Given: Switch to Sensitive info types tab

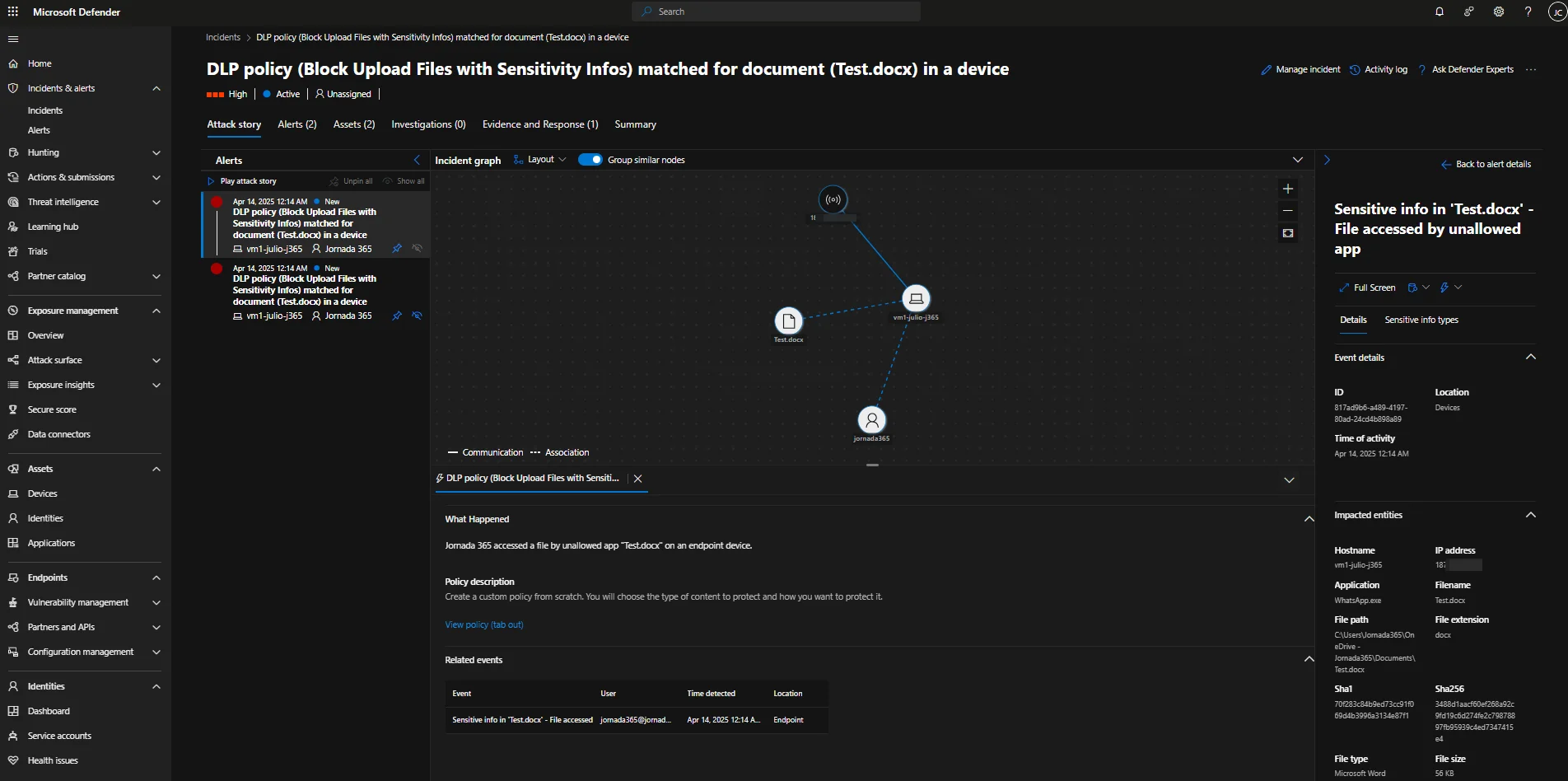Looking at the screenshot, I should click(x=1421, y=320).
